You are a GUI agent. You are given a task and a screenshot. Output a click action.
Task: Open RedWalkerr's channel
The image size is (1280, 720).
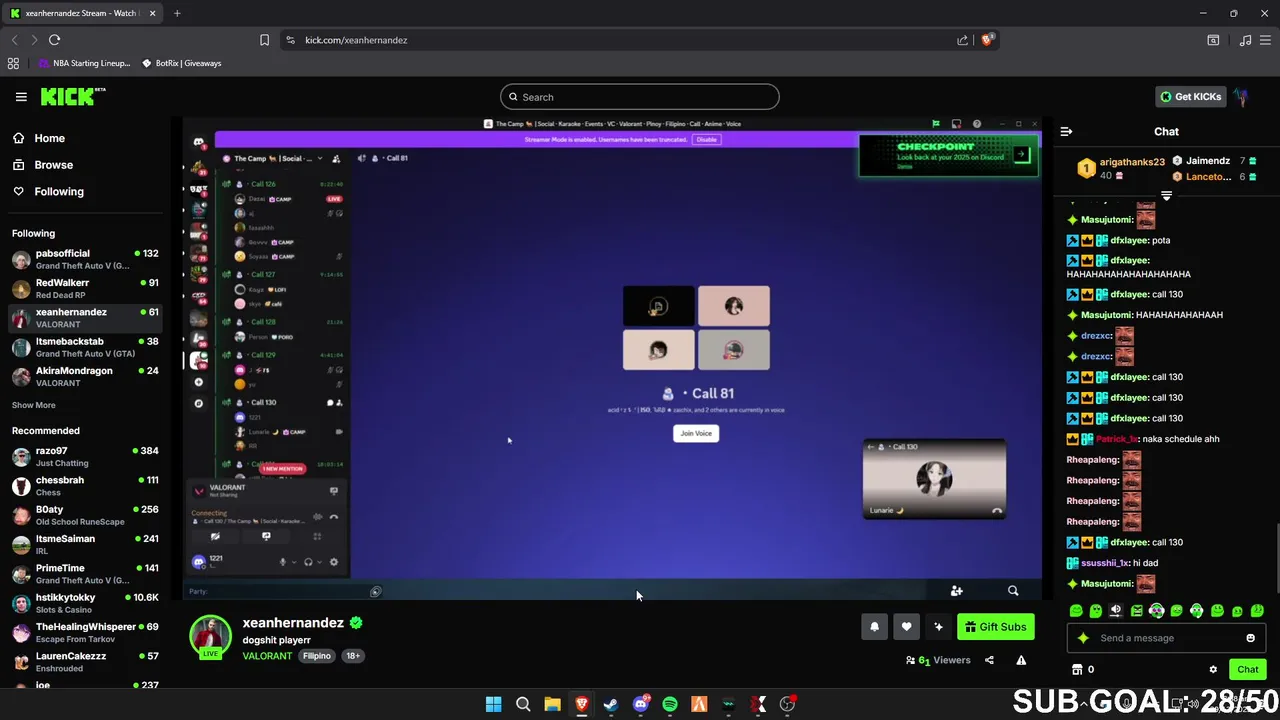85,289
